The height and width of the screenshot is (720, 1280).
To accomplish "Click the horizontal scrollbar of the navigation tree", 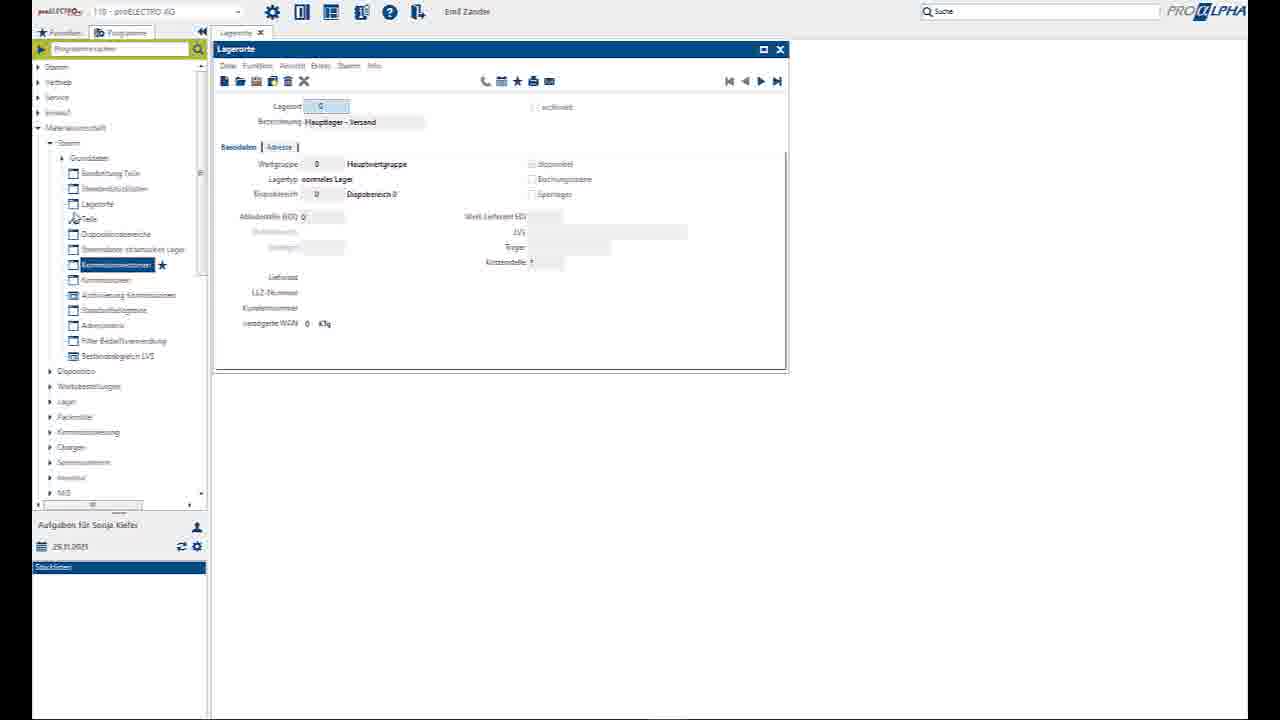I will [x=93, y=505].
